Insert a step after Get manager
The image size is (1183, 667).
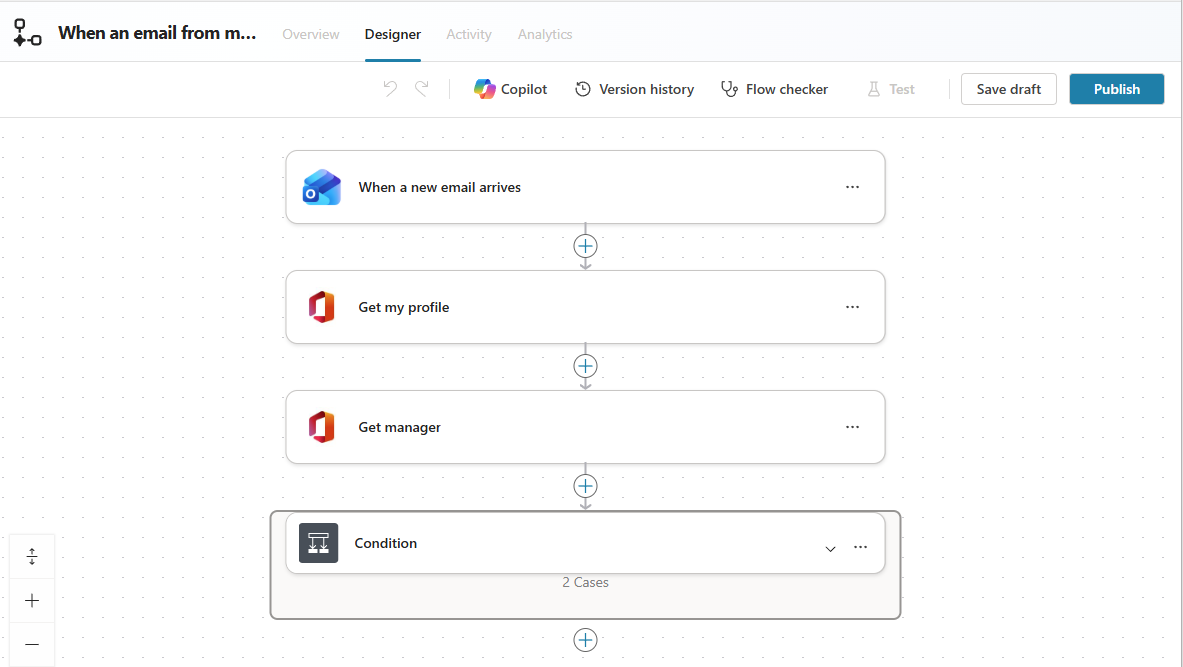[585, 486]
